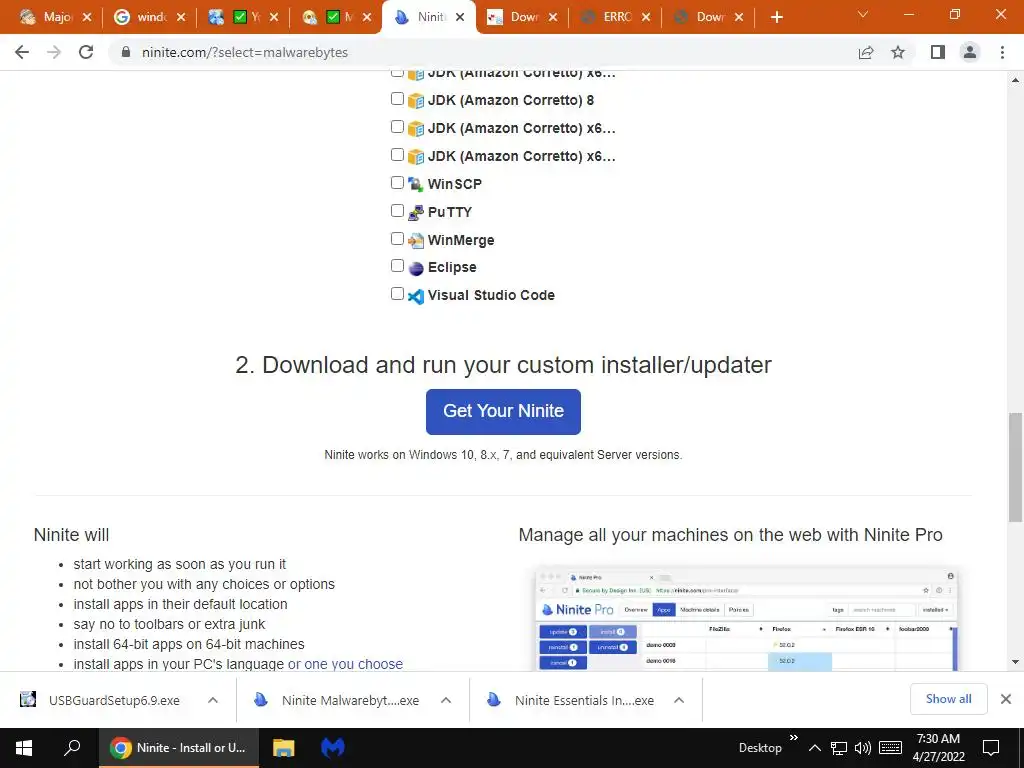Click the Eclipse app icon
1024x768 pixels.
pyautogui.click(x=415, y=268)
